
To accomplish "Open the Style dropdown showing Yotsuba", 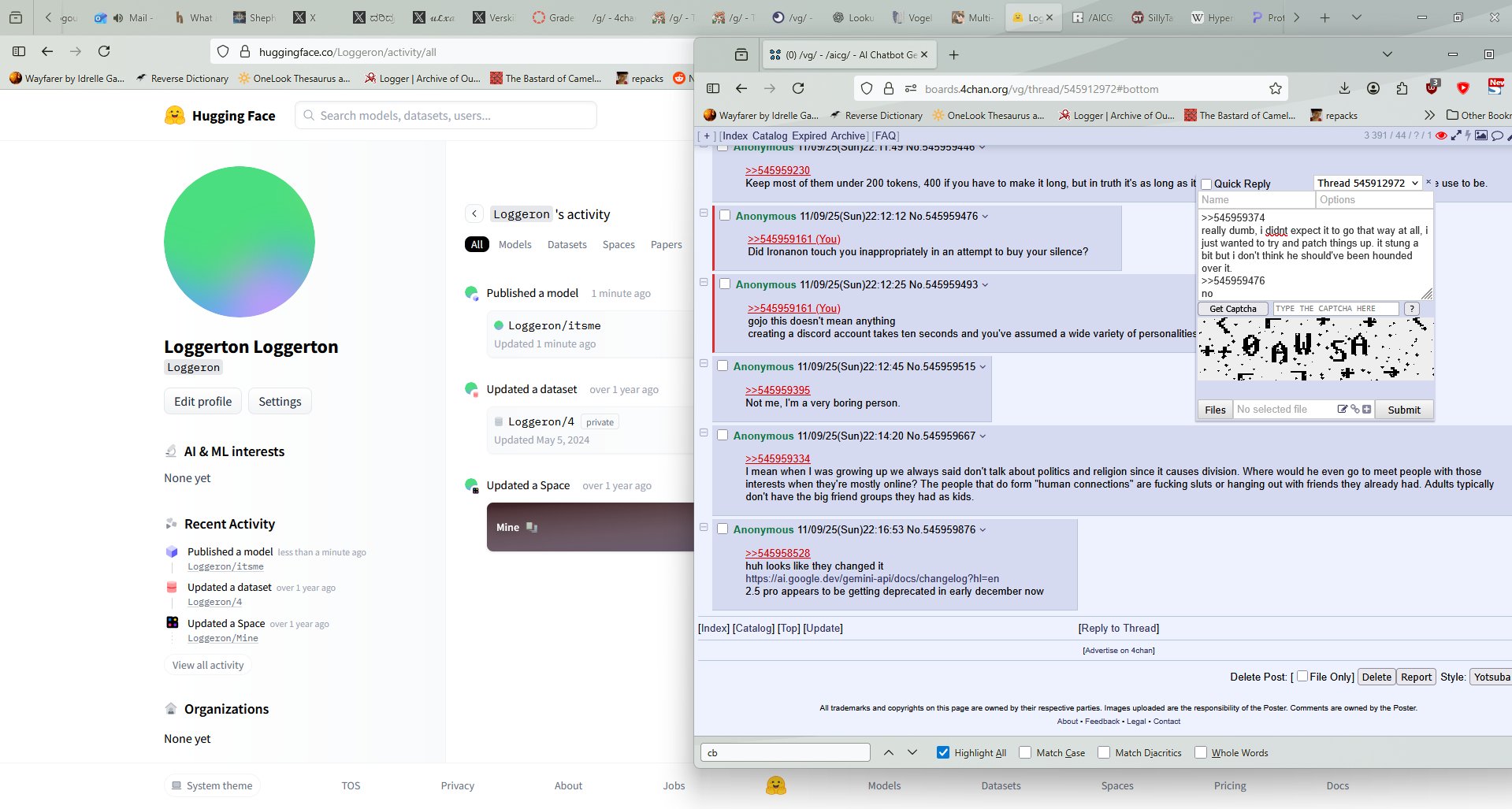I will (x=1491, y=677).
